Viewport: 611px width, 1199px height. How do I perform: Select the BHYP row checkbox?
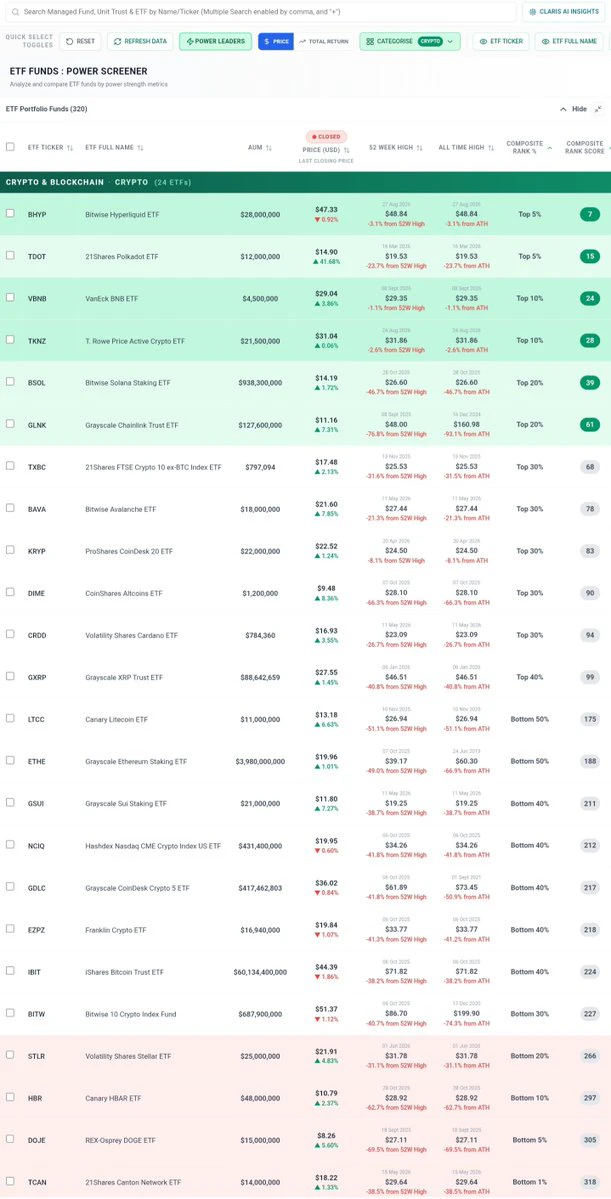[x=10, y=213]
